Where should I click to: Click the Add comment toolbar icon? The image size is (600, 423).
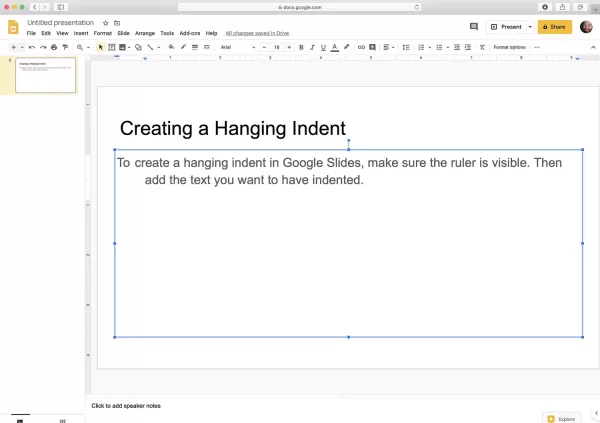[x=372, y=47]
